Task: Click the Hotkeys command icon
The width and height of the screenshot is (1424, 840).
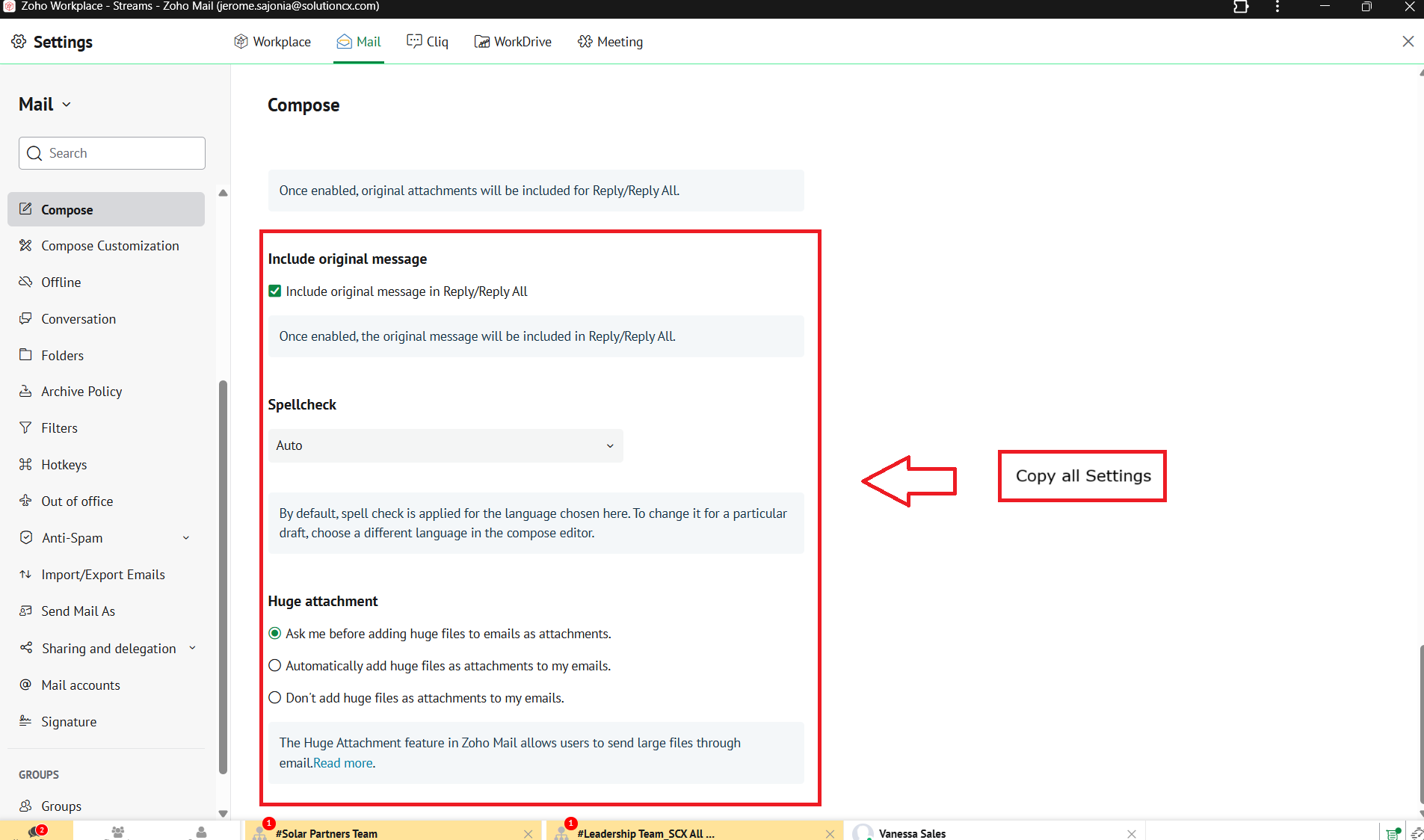Action: pos(25,465)
